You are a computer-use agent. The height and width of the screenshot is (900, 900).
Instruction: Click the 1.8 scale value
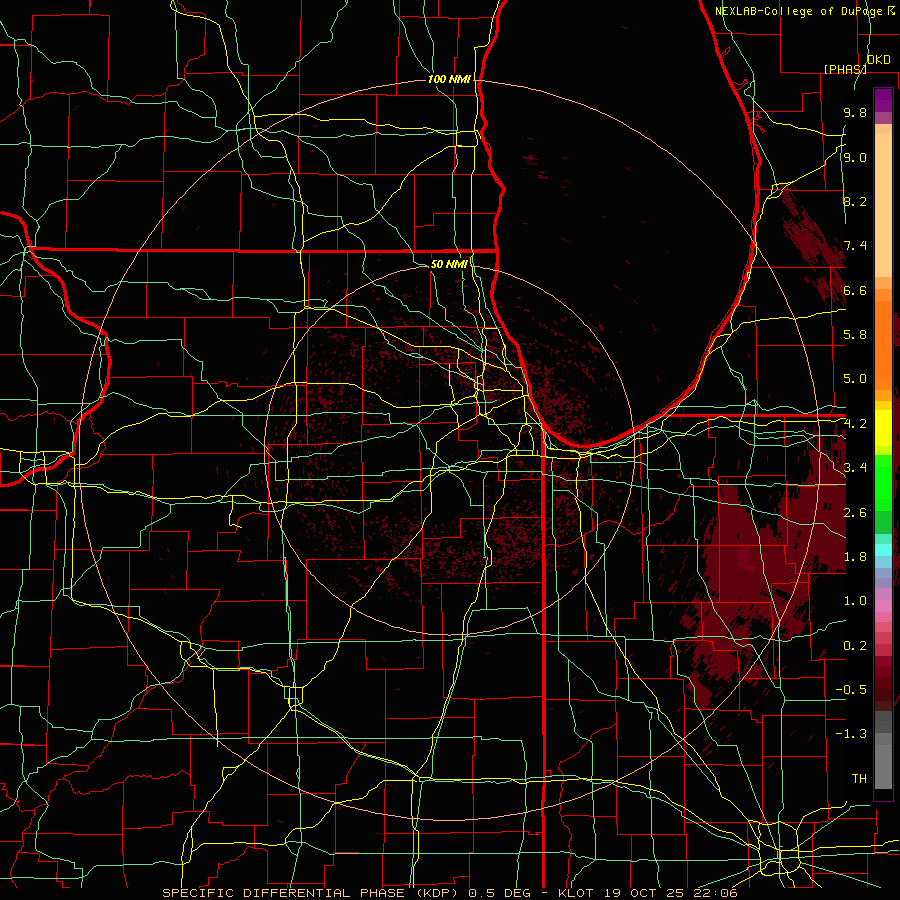click(855, 557)
